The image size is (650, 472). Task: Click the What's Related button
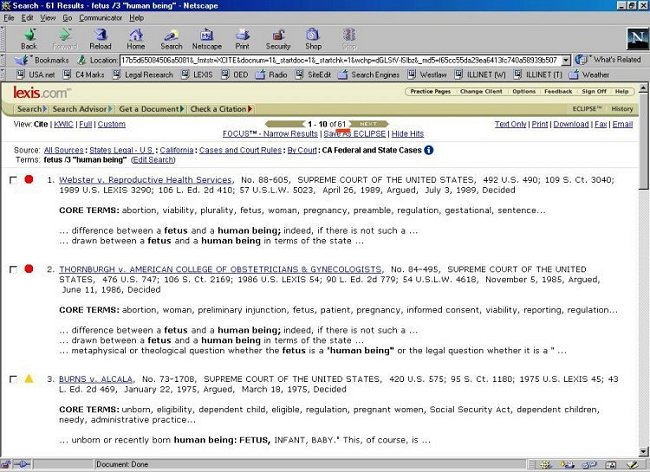click(x=608, y=60)
